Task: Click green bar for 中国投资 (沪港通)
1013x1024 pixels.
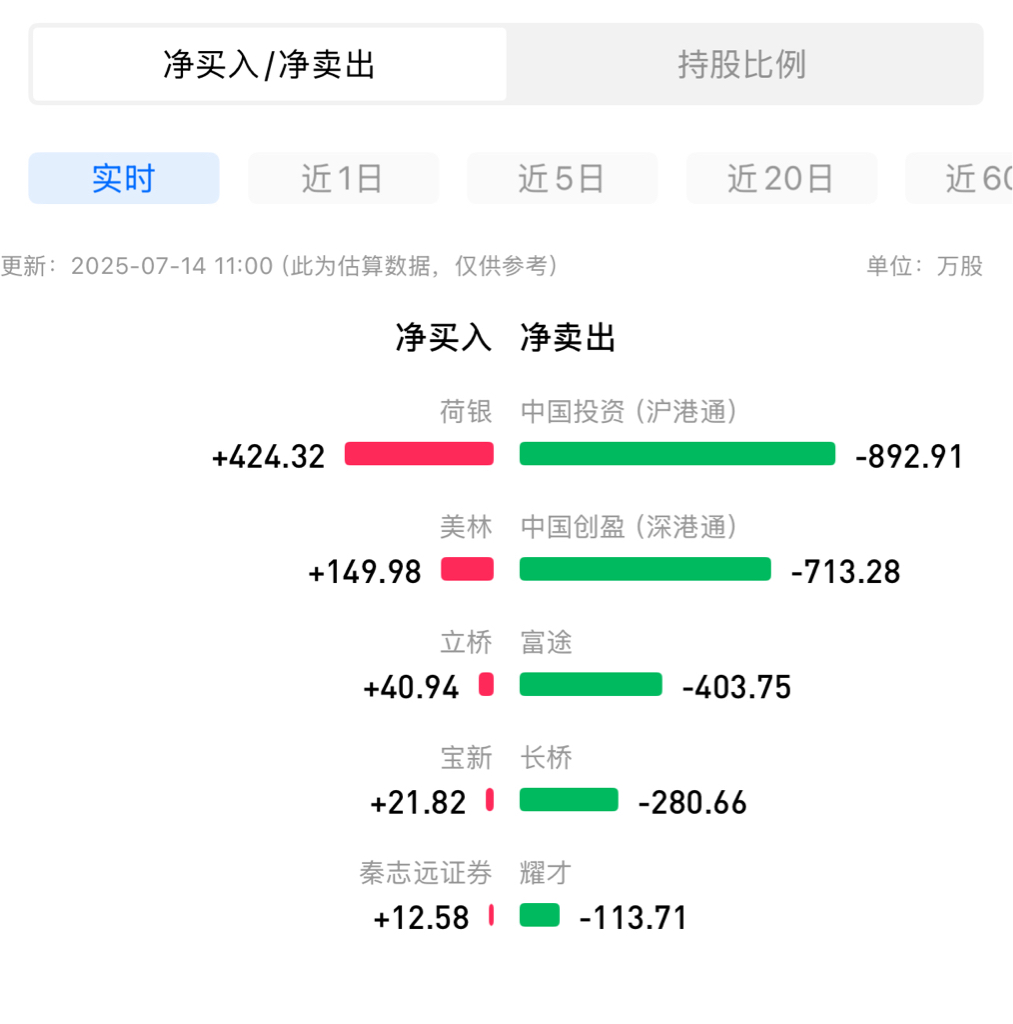Action: tap(677, 454)
